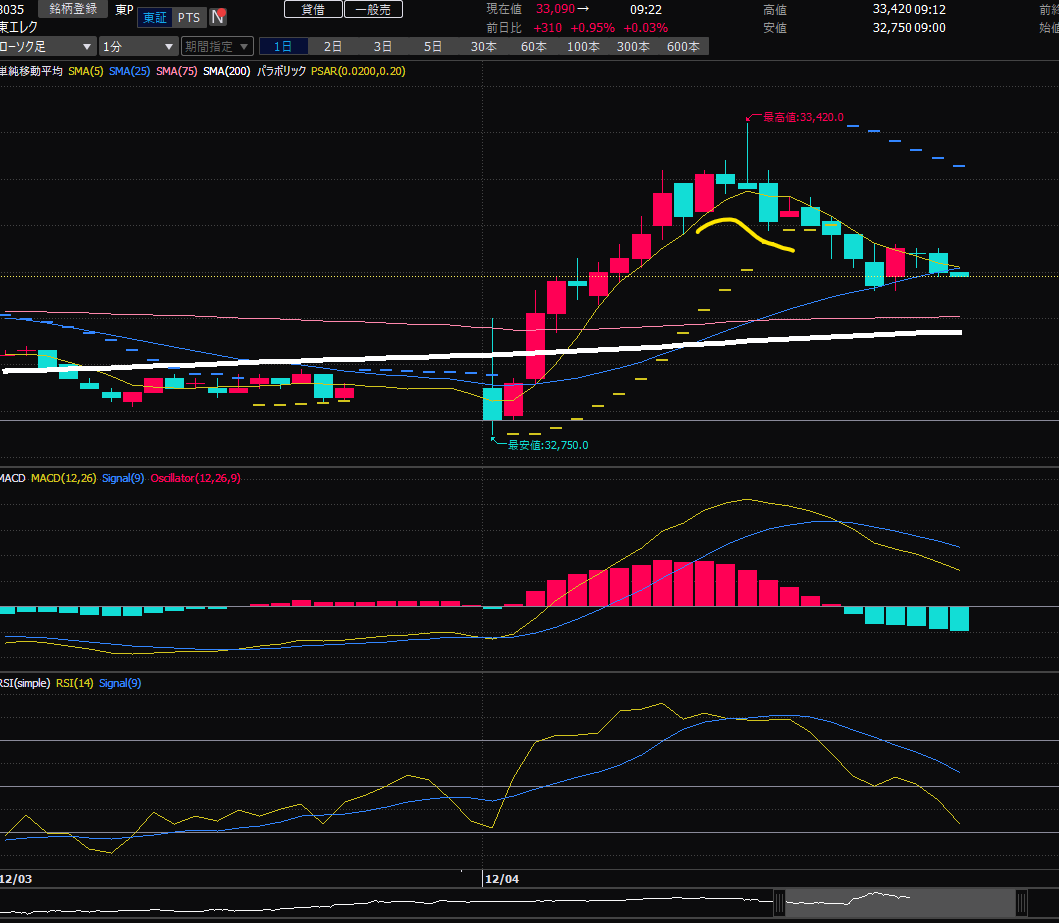The width and height of the screenshot is (1059, 923).
Task: Choose the 30本 bar count tab
Action: click(483, 47)
